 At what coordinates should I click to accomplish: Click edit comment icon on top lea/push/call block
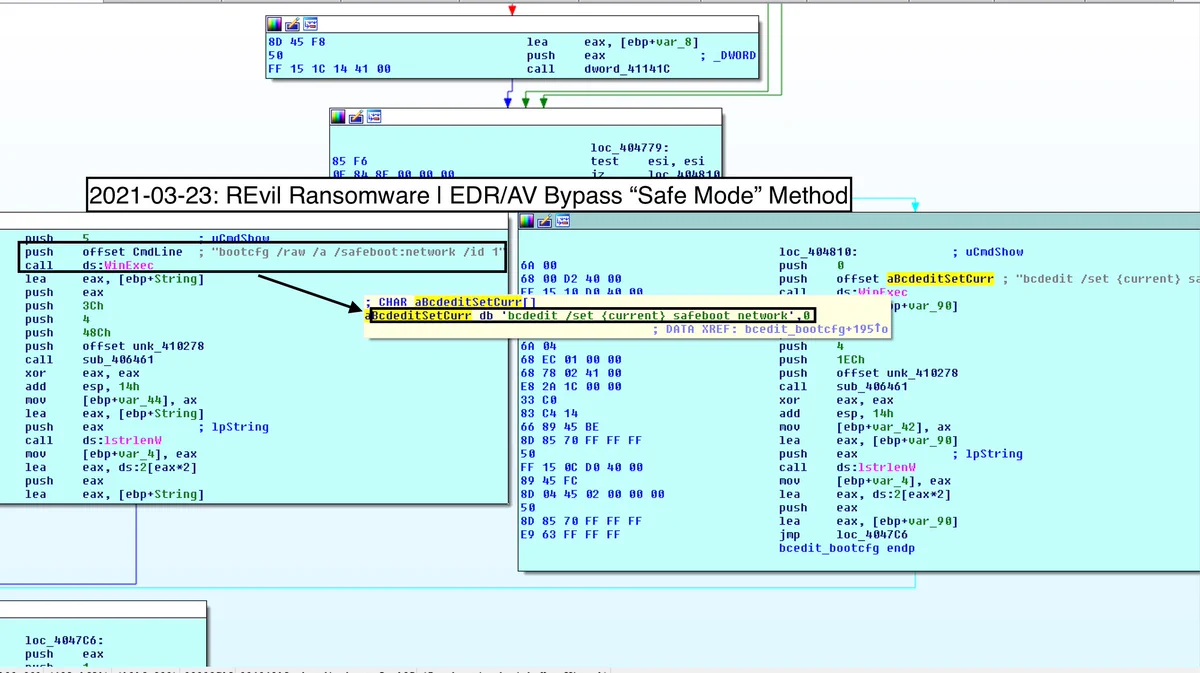click(x=292, y=23)
